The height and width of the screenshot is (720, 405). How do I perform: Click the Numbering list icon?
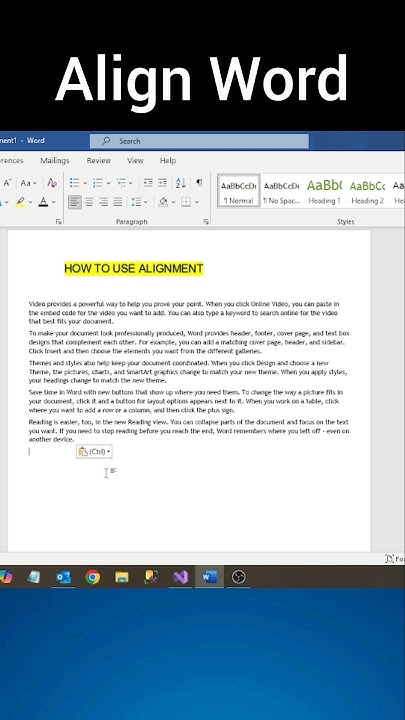[98, 183]
